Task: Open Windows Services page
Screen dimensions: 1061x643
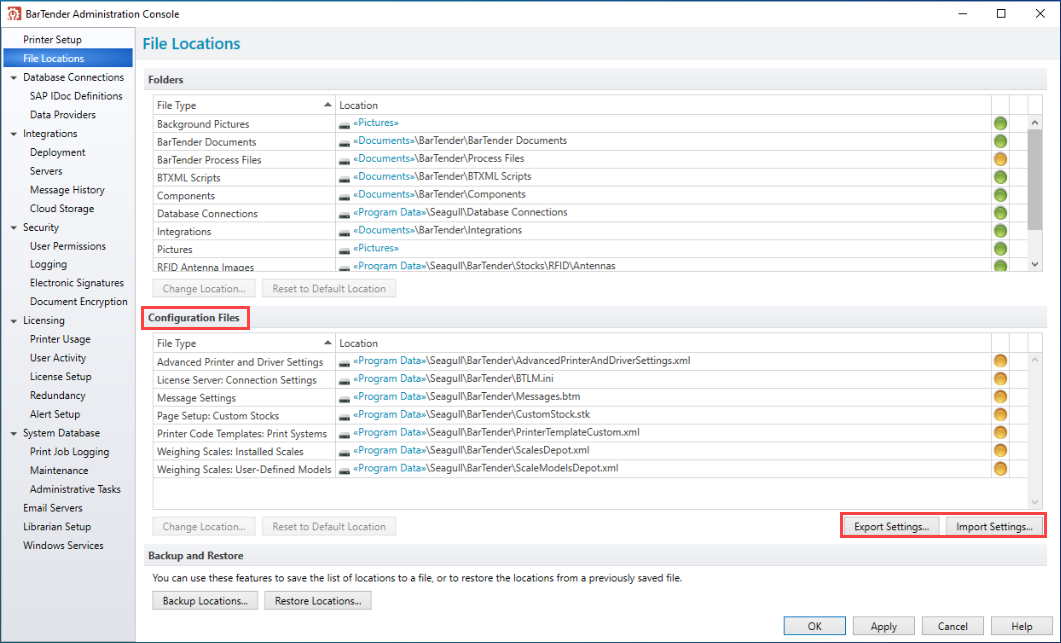Action: coord(63,546)
